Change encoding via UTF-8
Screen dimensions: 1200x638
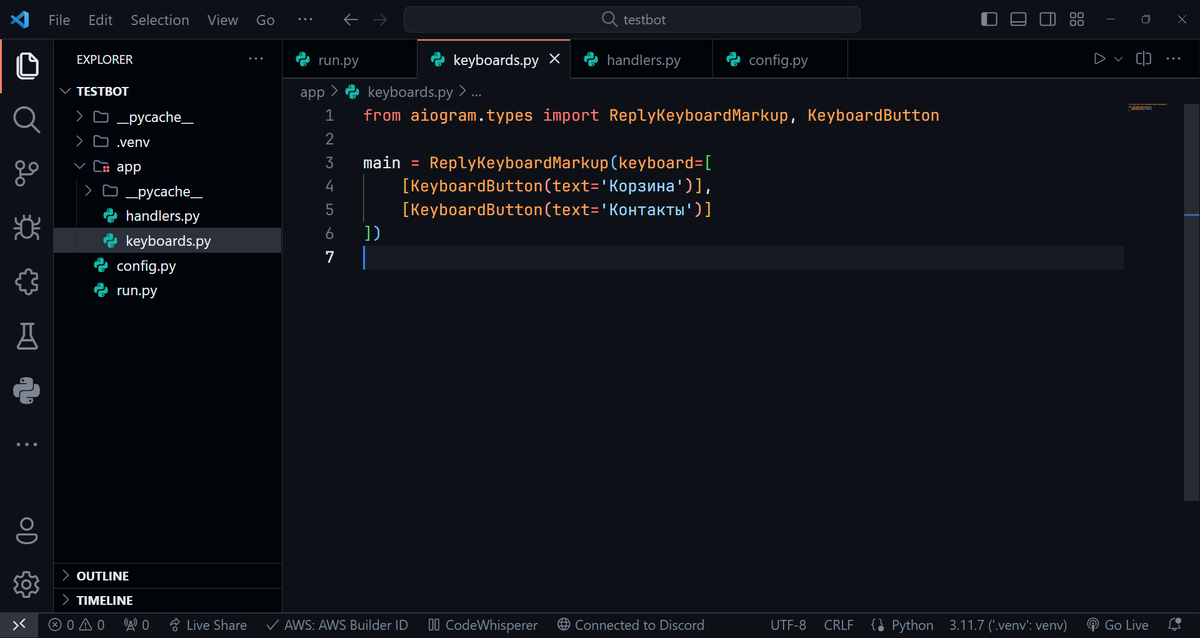[x=788, y=625]
